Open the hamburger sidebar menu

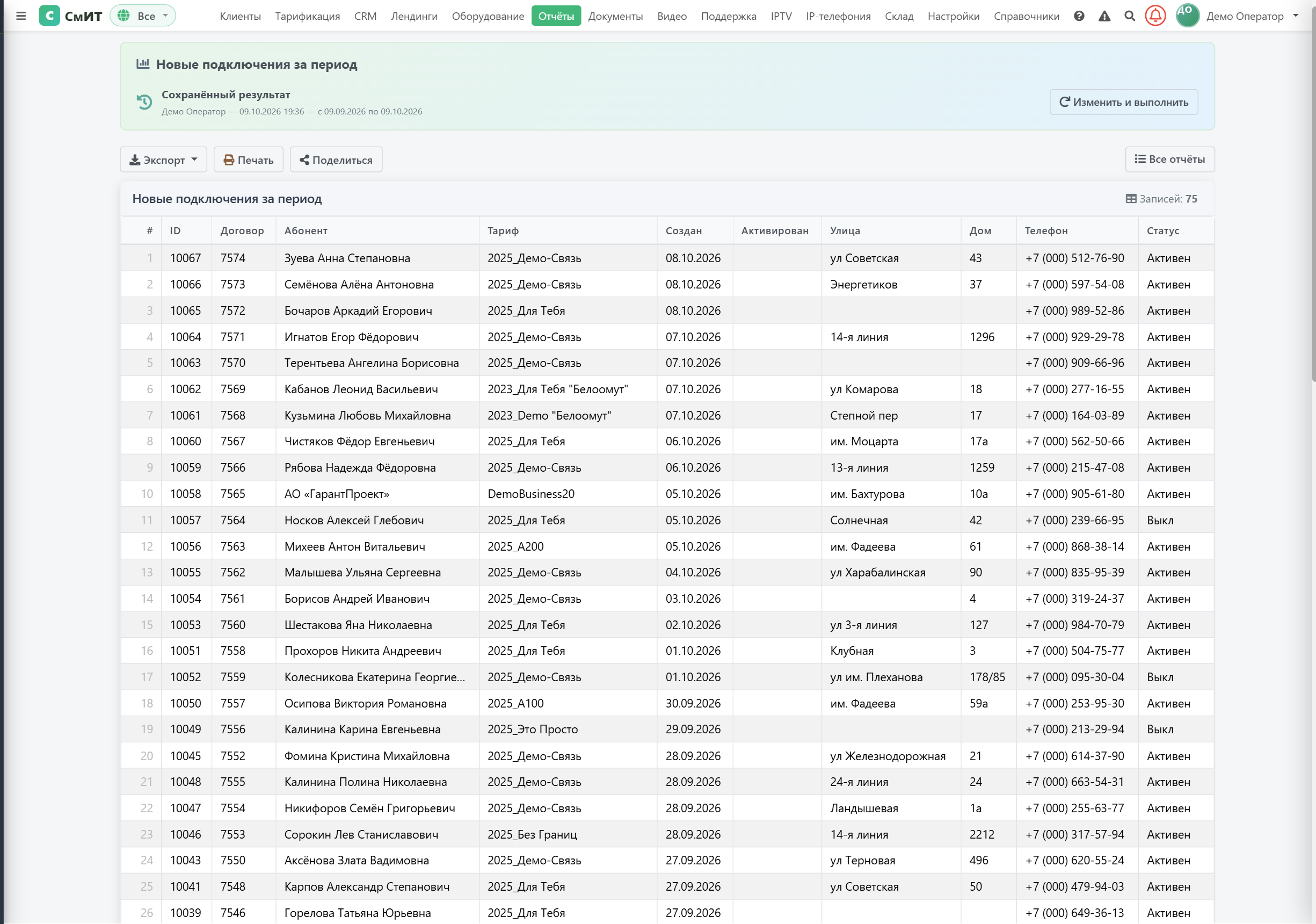[x=21, y=16]
